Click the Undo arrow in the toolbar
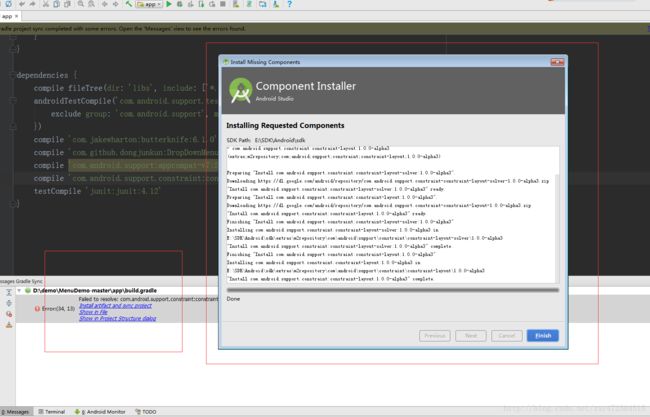650x417 pixels. point(21,4)
